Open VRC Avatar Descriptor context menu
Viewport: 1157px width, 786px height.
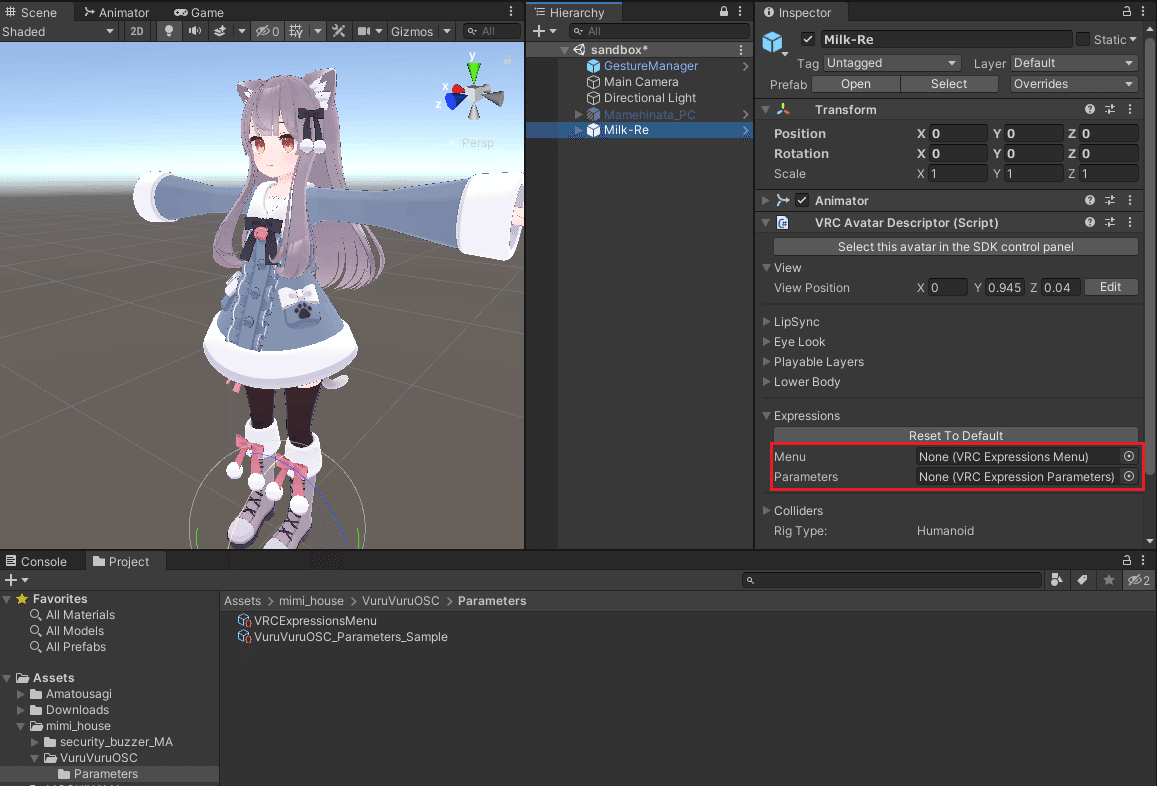tap(1130, 222)
